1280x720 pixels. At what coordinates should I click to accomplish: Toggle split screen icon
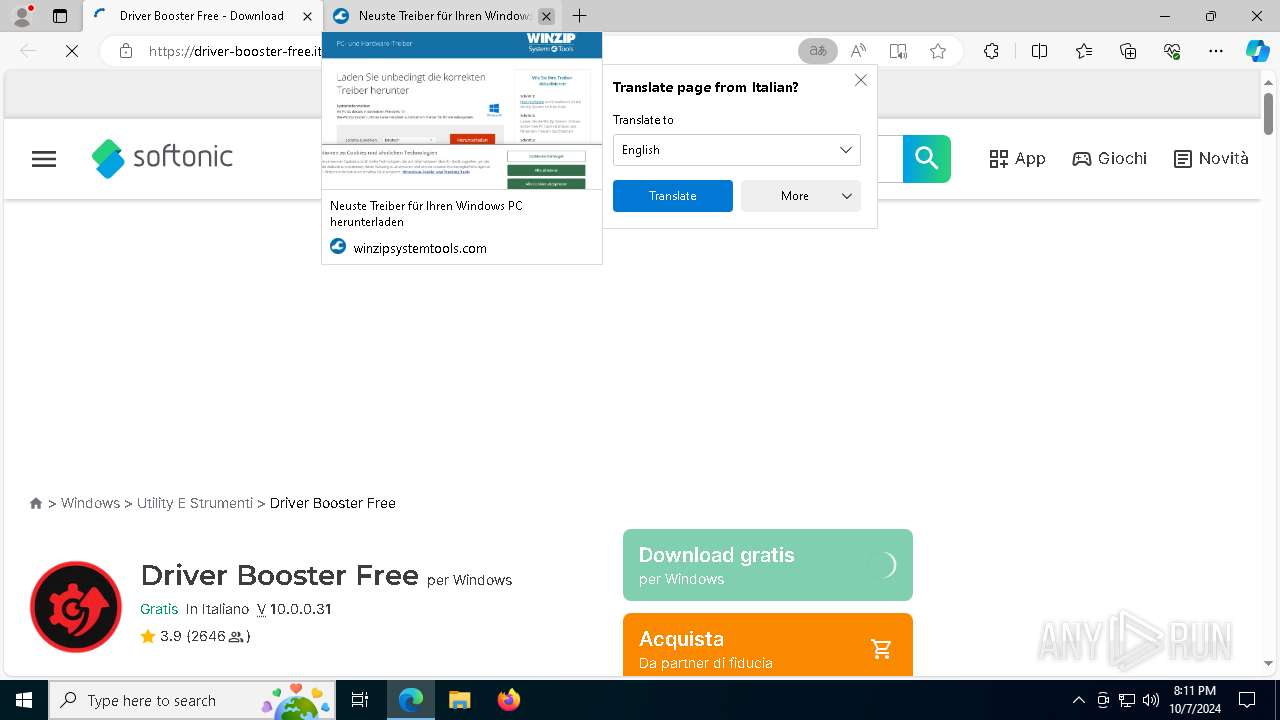click(1039, 51)
